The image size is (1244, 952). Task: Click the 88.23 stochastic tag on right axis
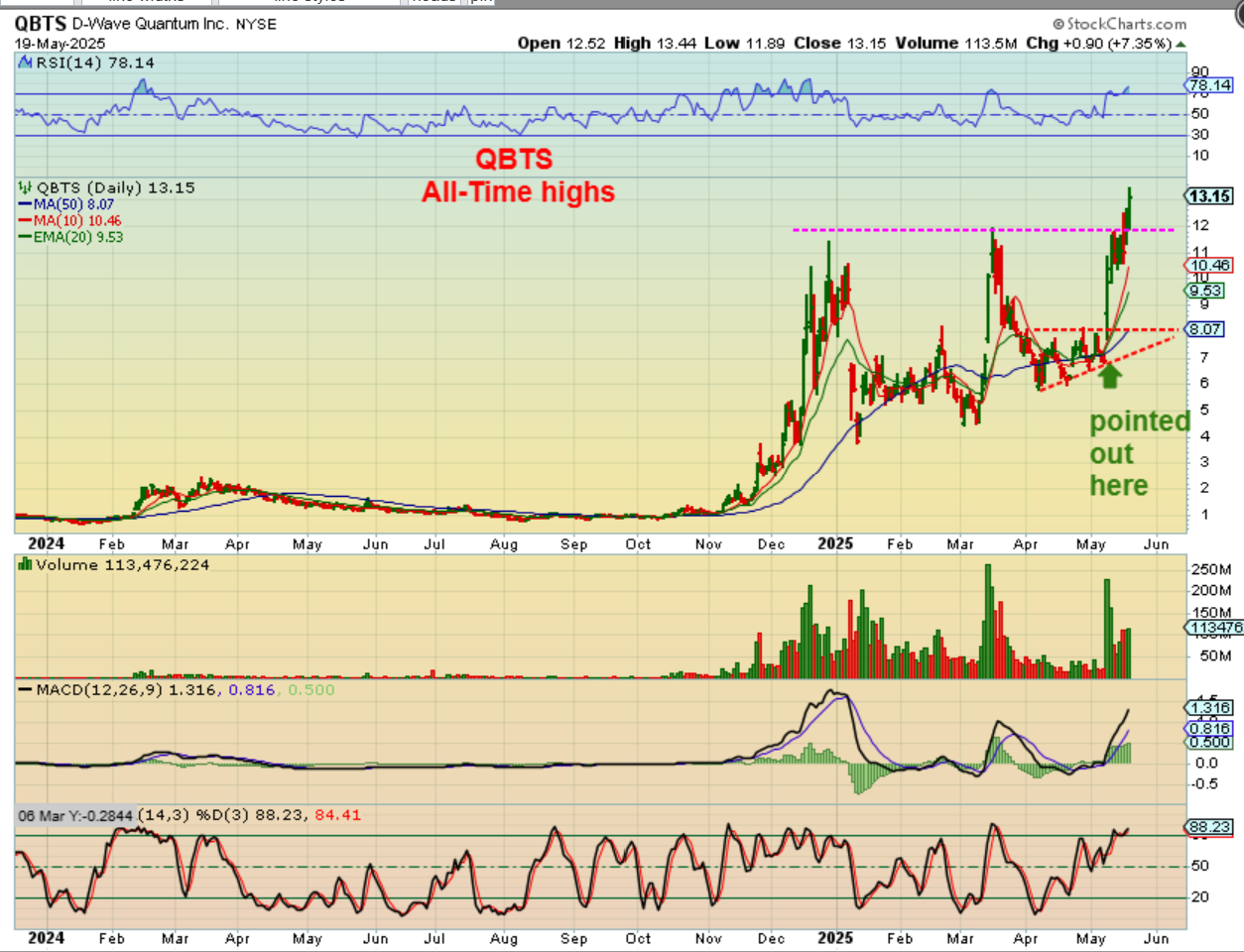pyautogui.click(x=1209, y=827)
